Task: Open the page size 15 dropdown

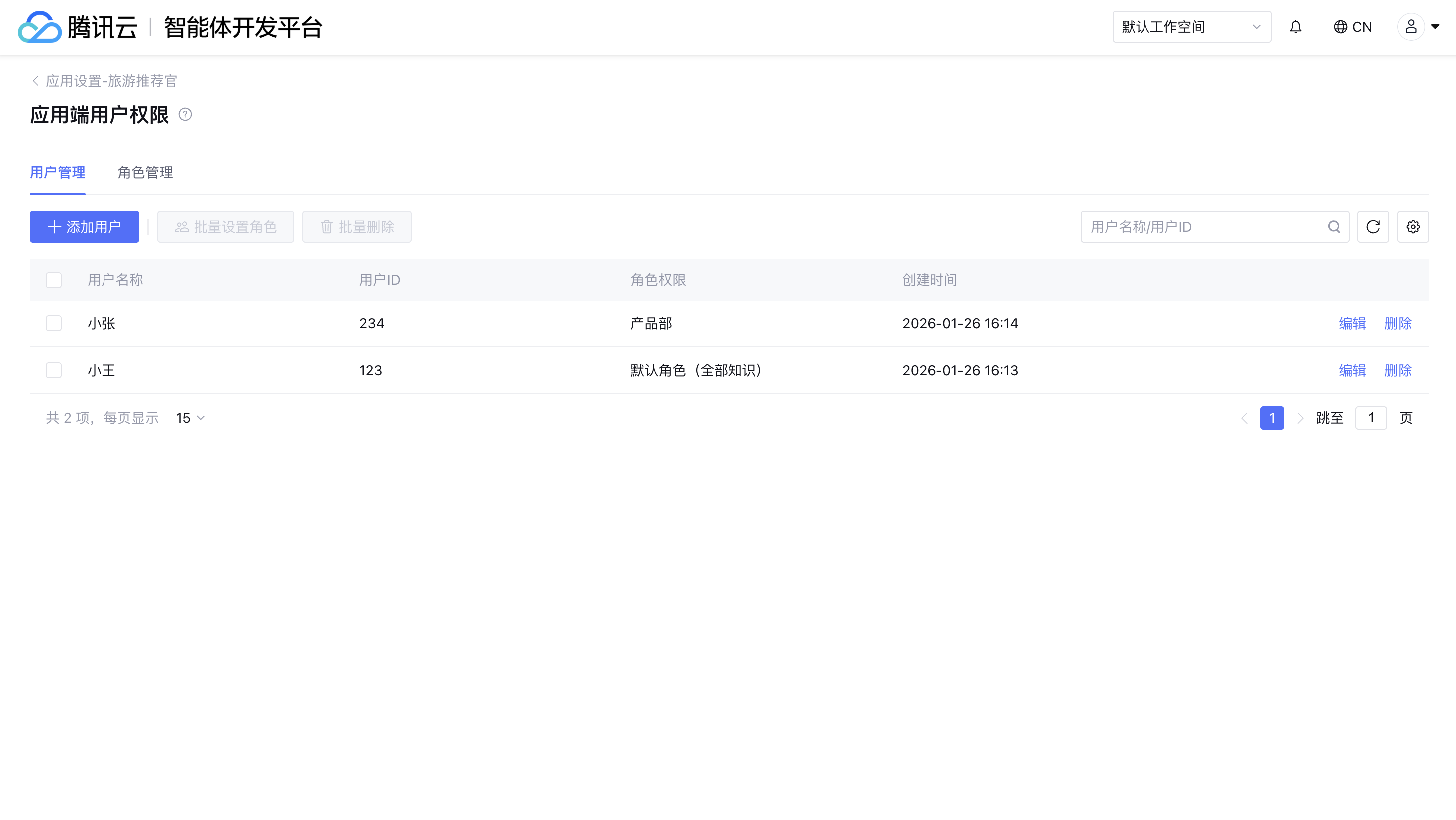Action: pyautogui.click(x=190, y=418)
